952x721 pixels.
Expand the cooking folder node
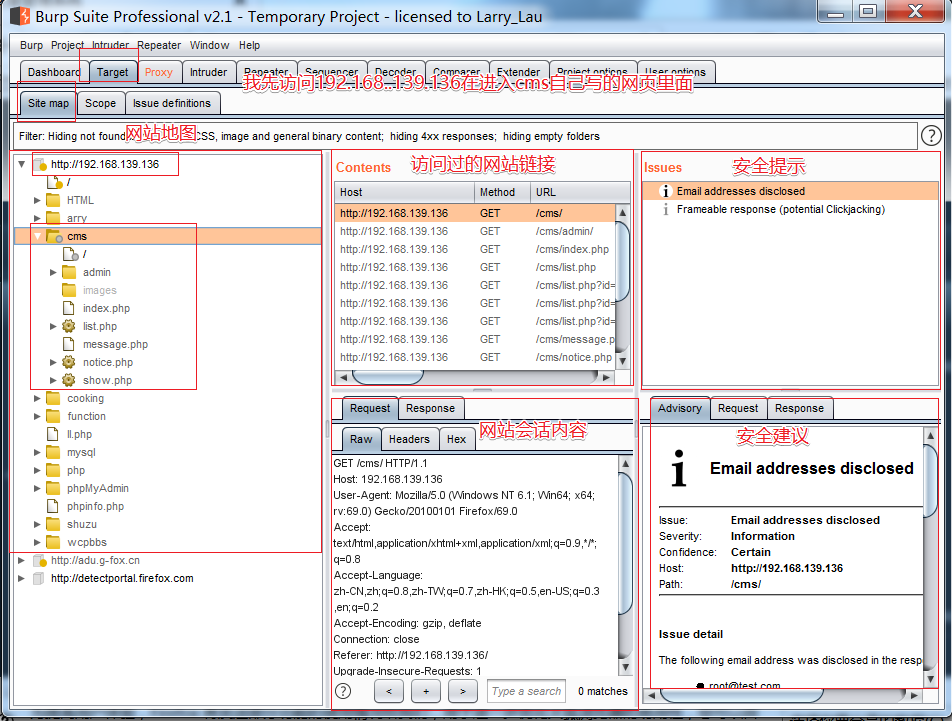(37, 398)
